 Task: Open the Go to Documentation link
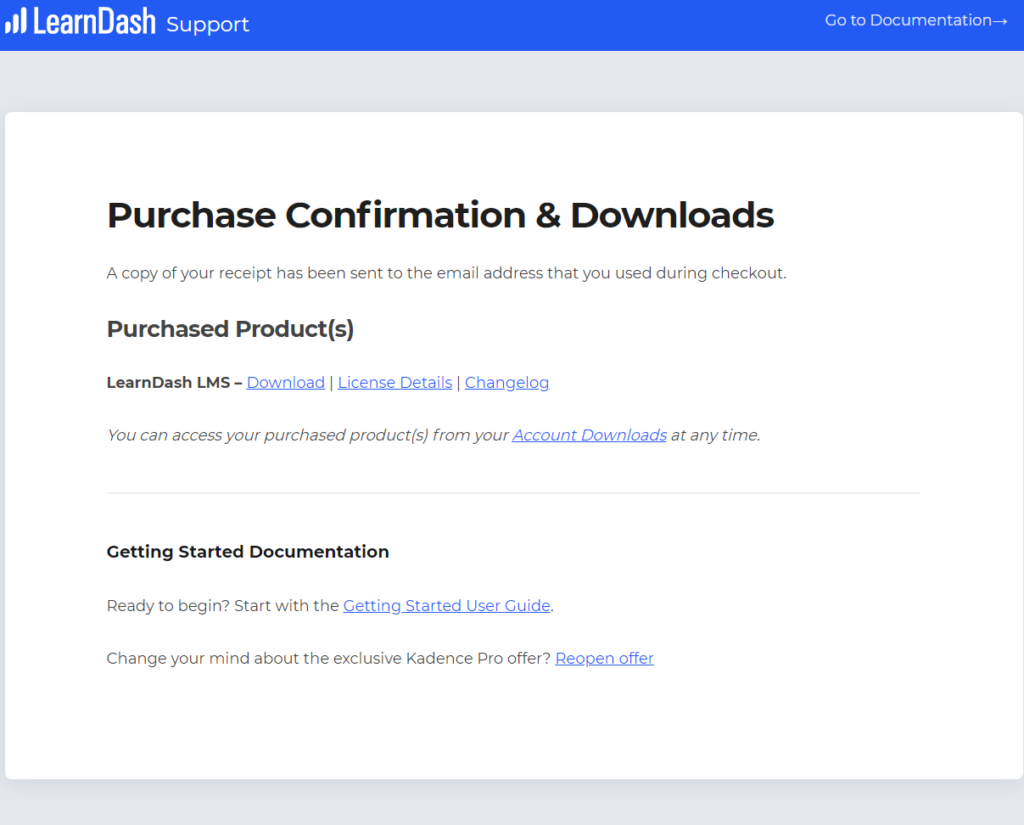click(x=916, y=20)
